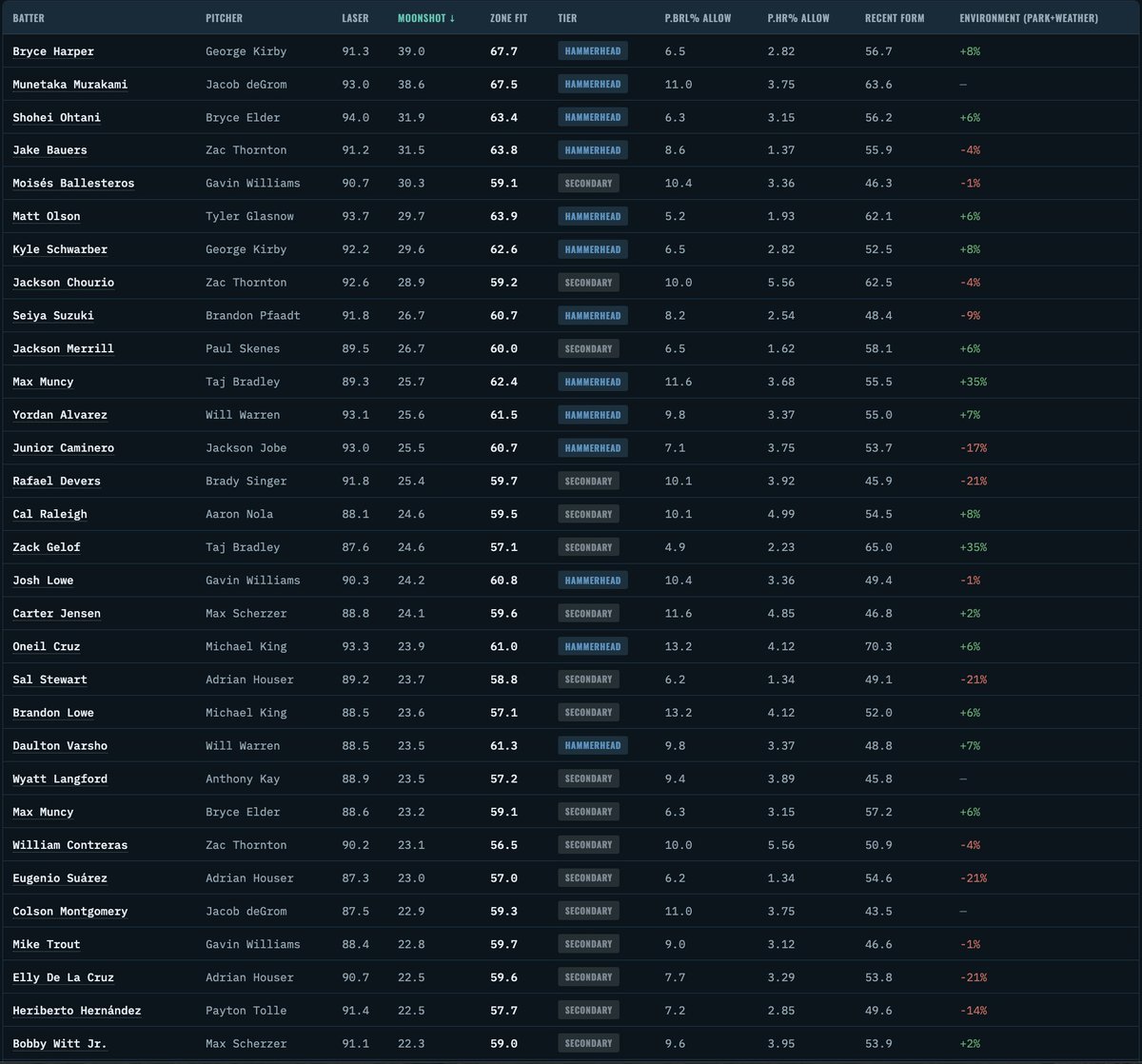Click zone fit value 67.5
Viewport: 1142px width, 1064px height.
pos(503,85)
